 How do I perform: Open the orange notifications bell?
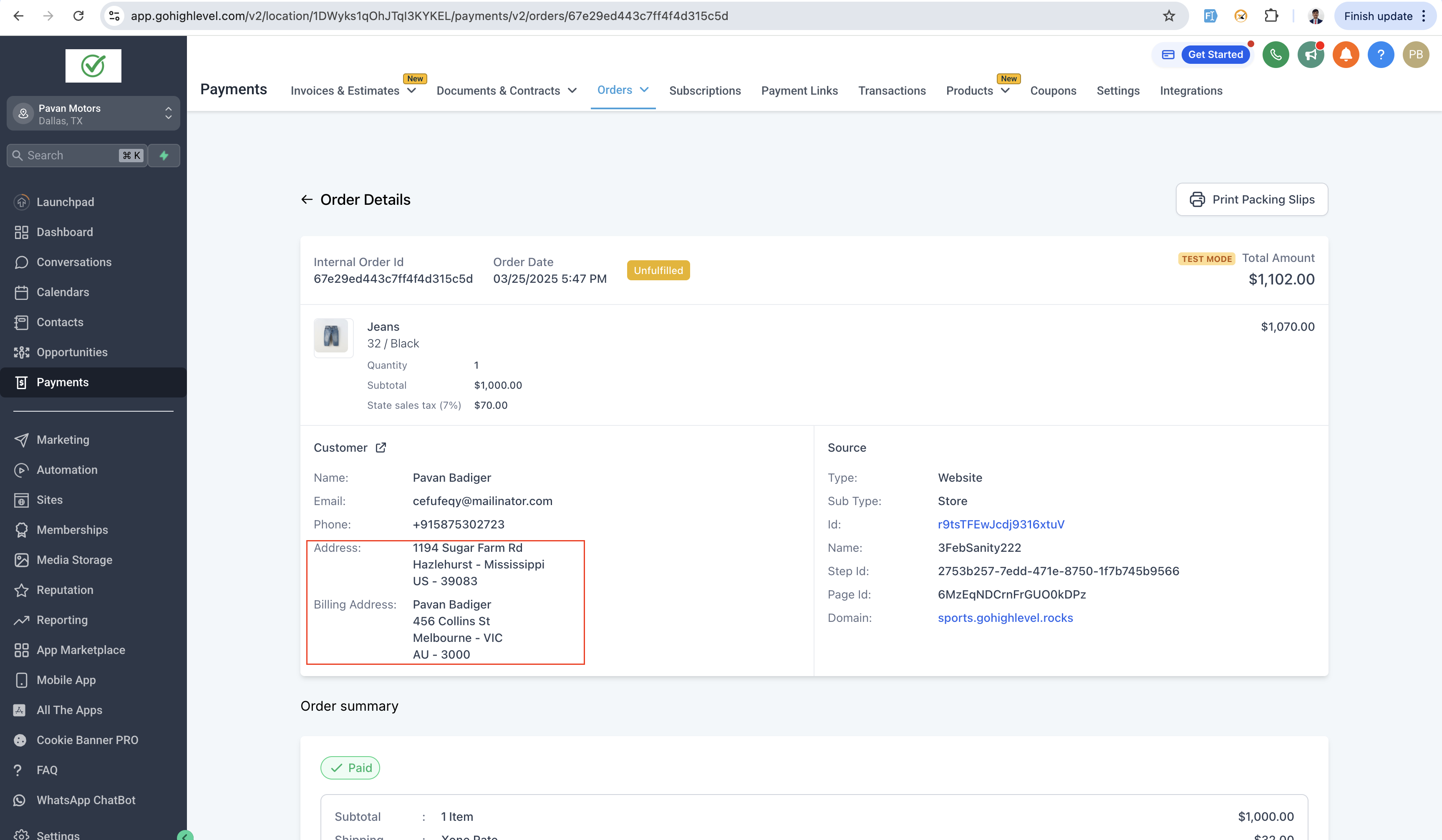pos(1346,54)
